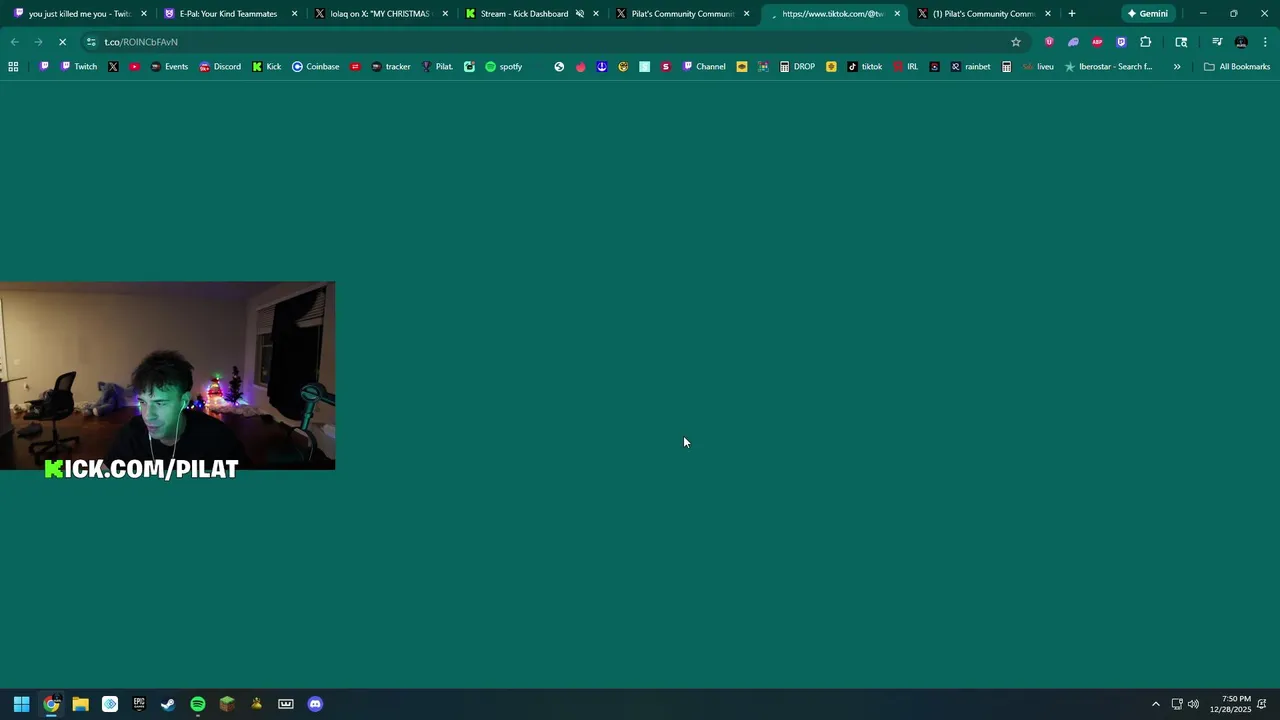The height and width of the screenshot is (720, 1280).
Task: Open the Chrome three-dot menu
Action: pyautogui.click(x=1265, y=42)
